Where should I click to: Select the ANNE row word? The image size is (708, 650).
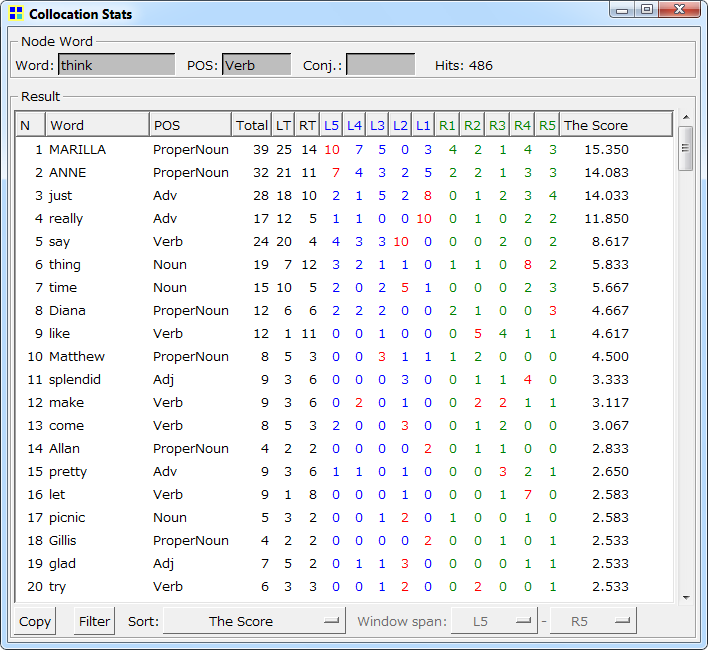coord(67,172)
